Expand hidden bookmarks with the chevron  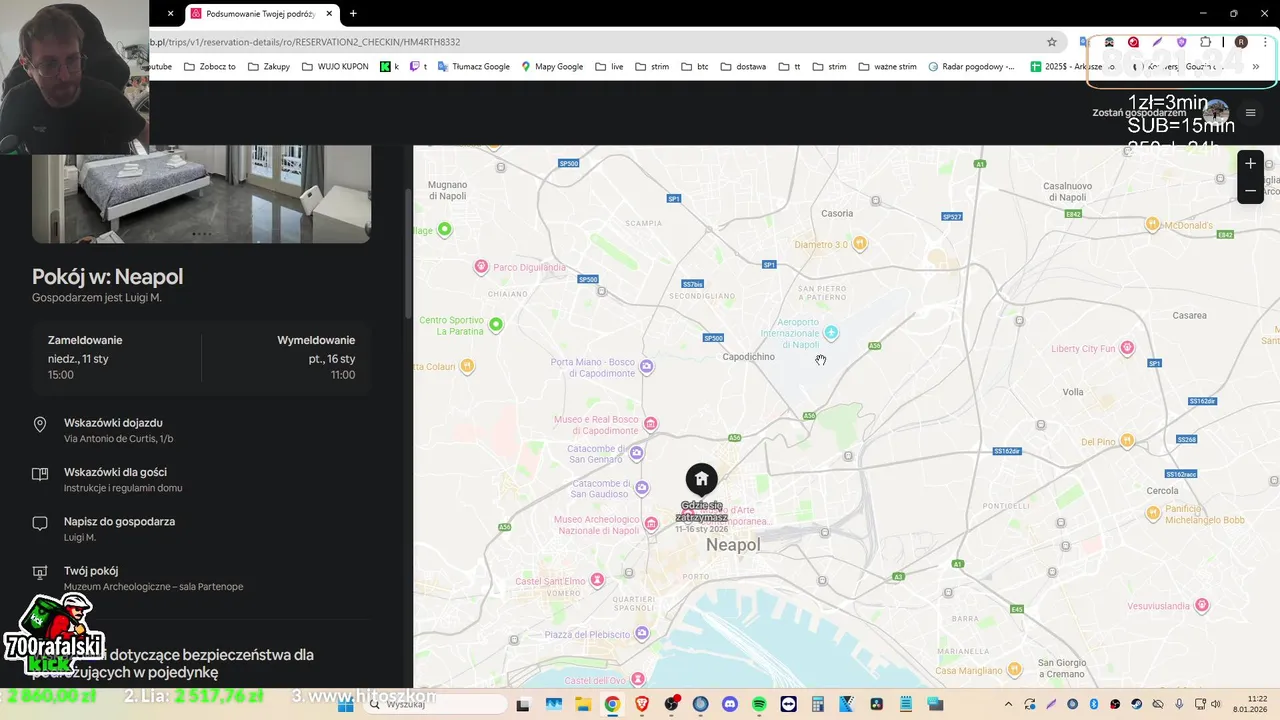coord(1255,67)
